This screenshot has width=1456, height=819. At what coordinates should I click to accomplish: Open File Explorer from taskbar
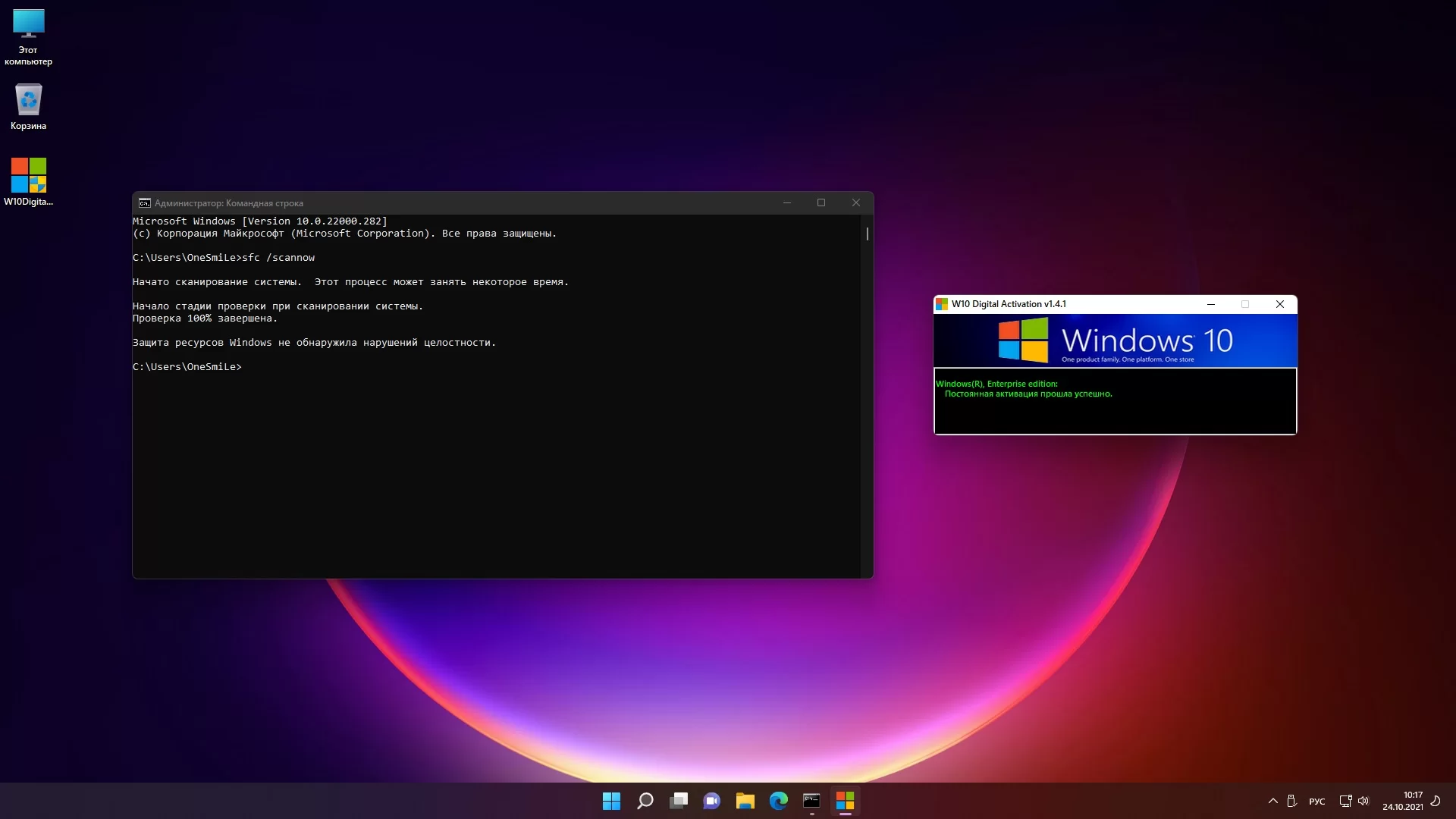coord(745,801)
